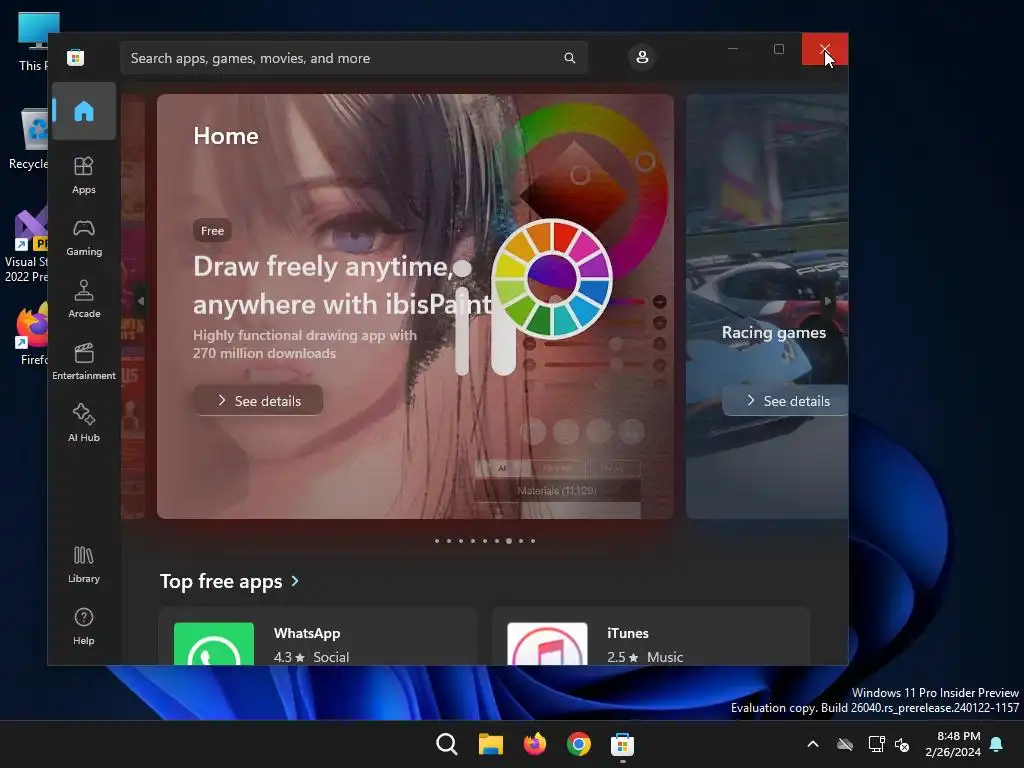The height and width of the screenshot is (768, 1024).
Task: Click See details for Racing games
Action: [x=786, y=400]
